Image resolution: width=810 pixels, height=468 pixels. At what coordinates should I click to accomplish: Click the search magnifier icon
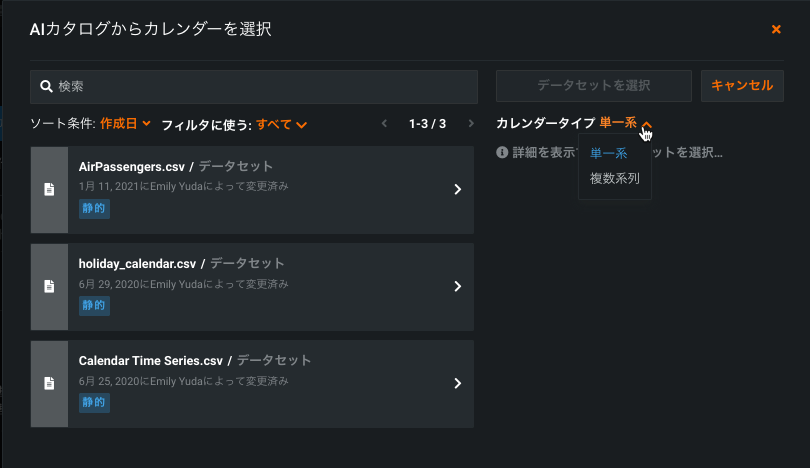(46, 87)
